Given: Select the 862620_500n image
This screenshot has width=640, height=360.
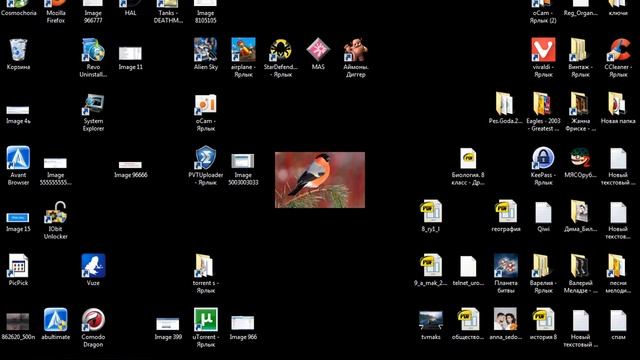Looking at the screenshot, I should [x=18, y=322].
